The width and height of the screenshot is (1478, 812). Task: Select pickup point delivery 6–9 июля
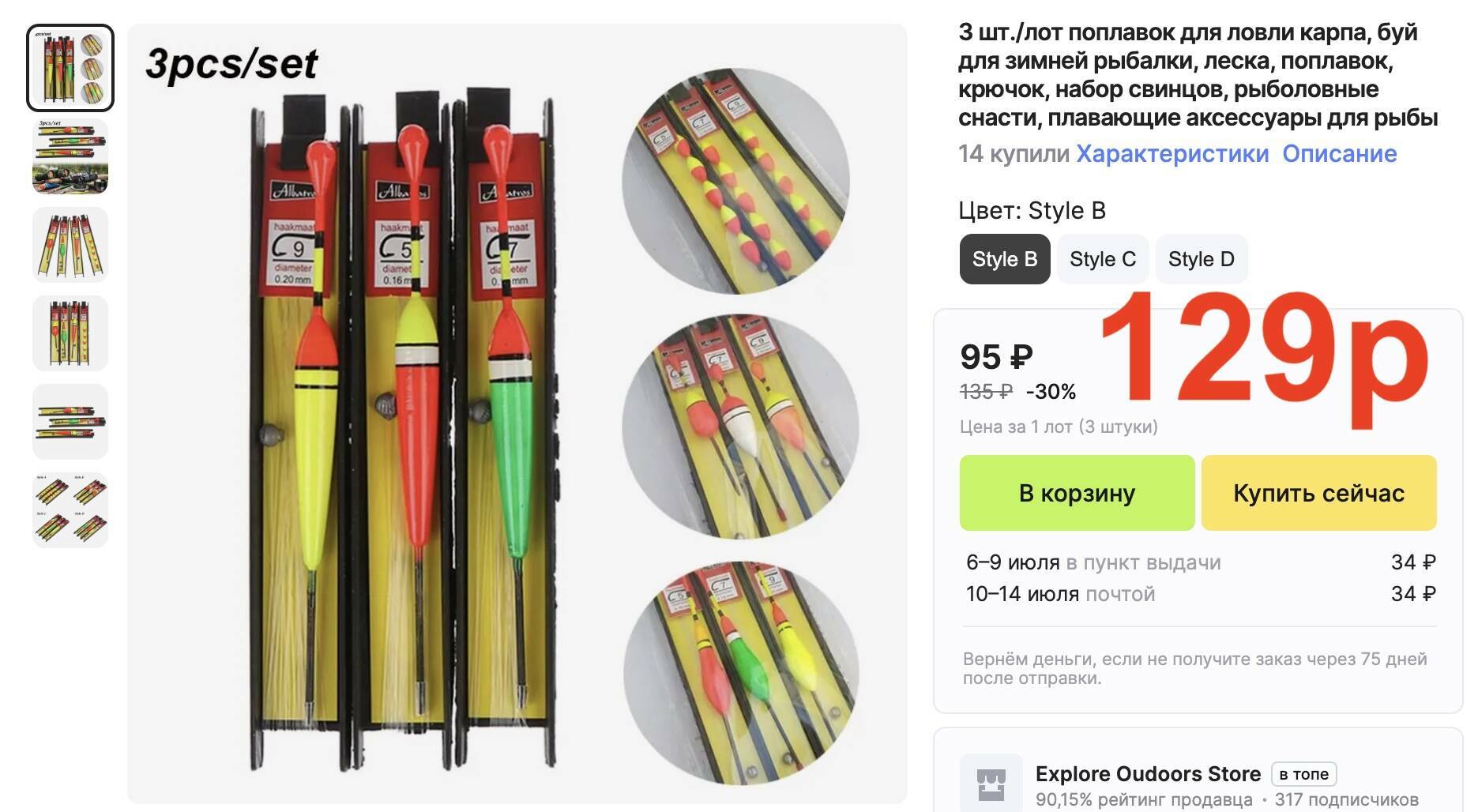coord(1200,562)
